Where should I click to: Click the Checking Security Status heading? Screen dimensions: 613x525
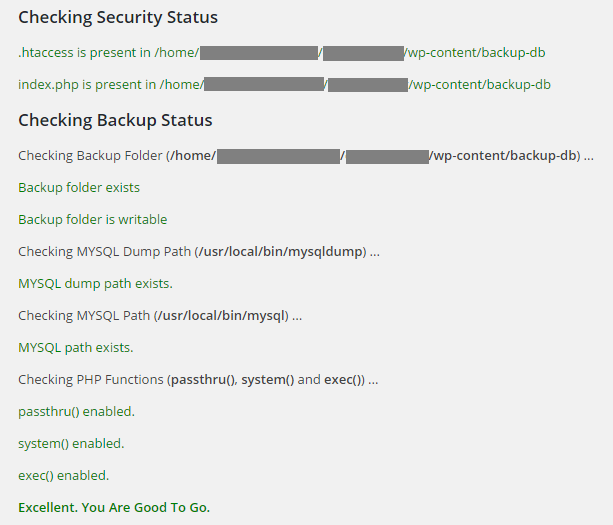click(x=118, y=18)
